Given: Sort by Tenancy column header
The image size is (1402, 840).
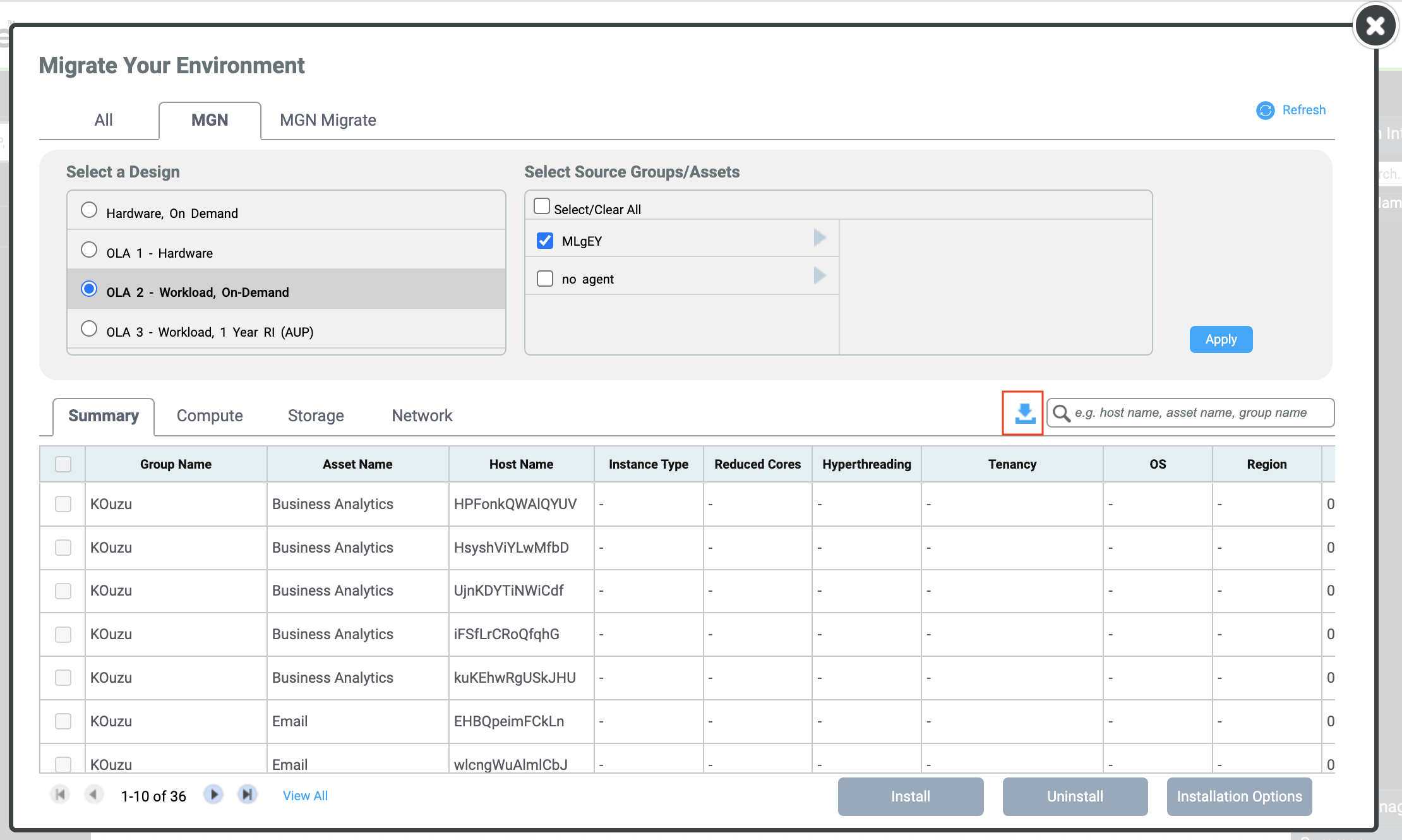Looking at the screenshot, I should (x=1012, y=464).
